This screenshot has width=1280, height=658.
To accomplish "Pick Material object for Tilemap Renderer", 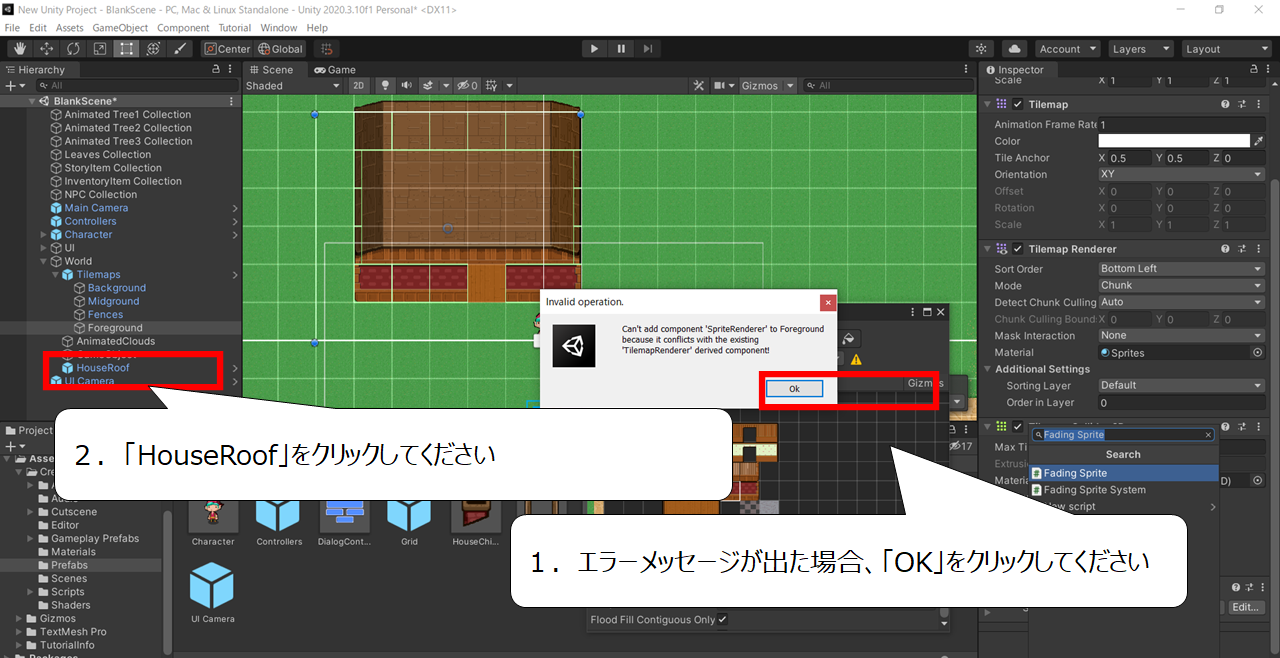I will (x=1257, y=352).
